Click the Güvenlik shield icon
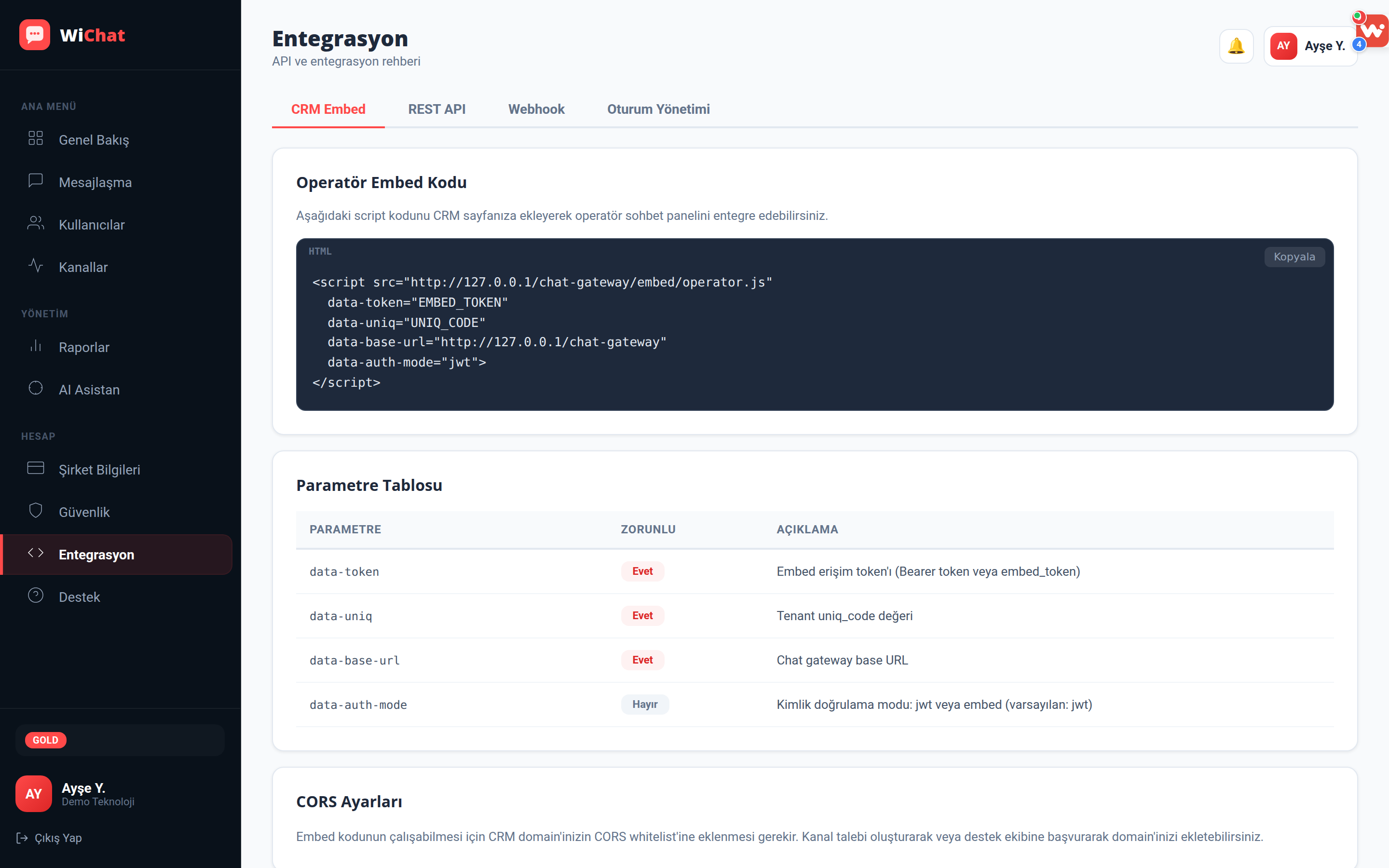1389x868 pixels. coord(36,511)
